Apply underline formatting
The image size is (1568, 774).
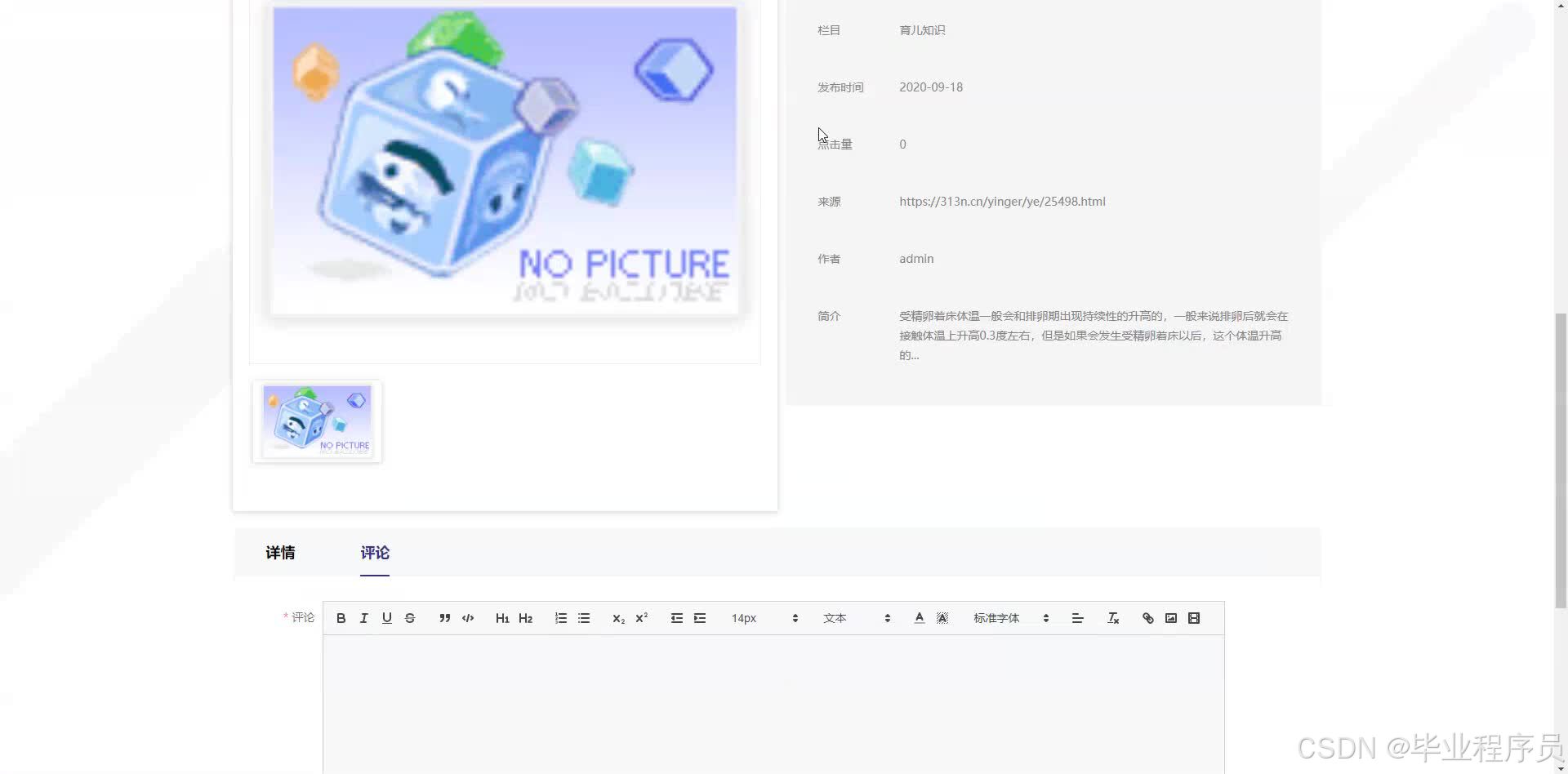387,618
